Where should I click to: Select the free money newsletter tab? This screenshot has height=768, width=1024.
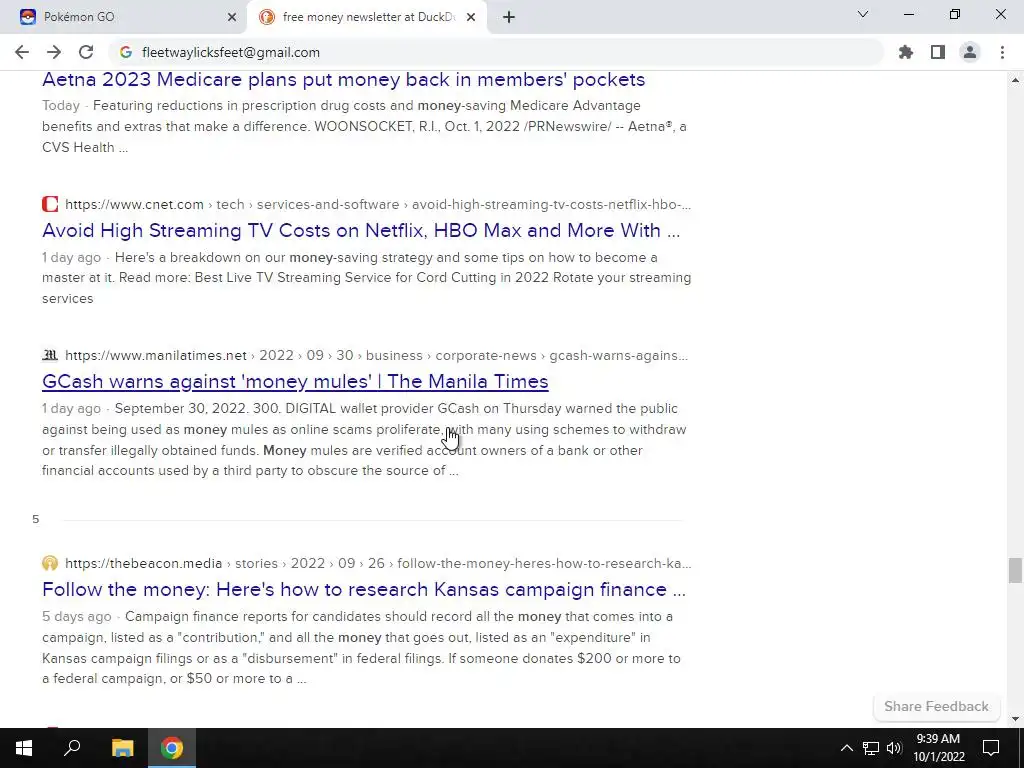[x=367, y=17]
